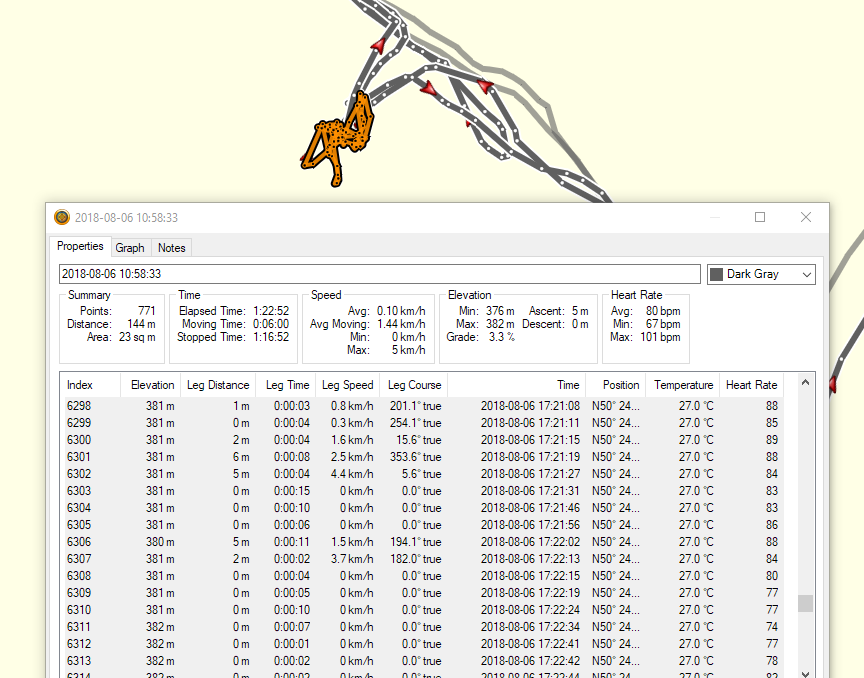Click the vertical scrollbar thumb

[806, 603]
